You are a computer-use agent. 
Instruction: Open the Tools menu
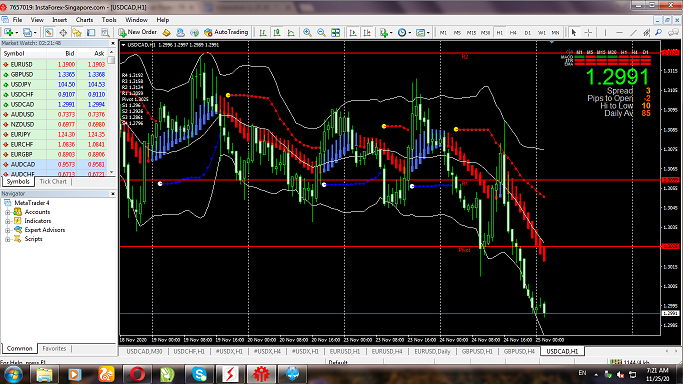(x=109, y=20)
